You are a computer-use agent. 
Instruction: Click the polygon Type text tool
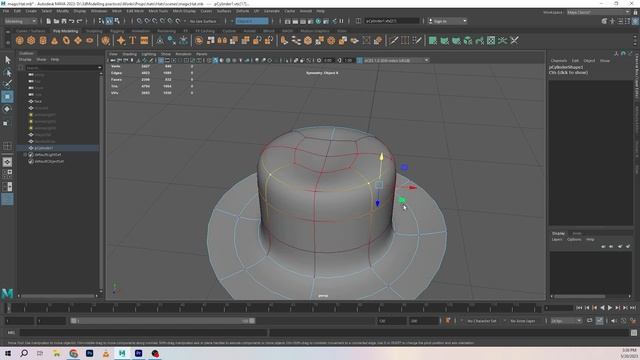[x=133, y=40]
